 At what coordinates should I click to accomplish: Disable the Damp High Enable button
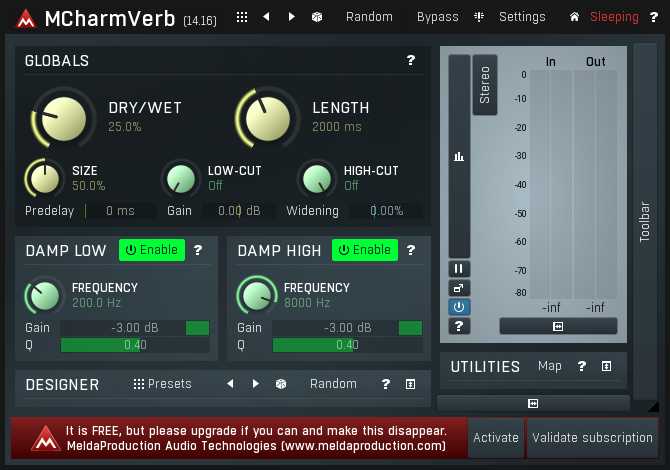coord(365,250)
